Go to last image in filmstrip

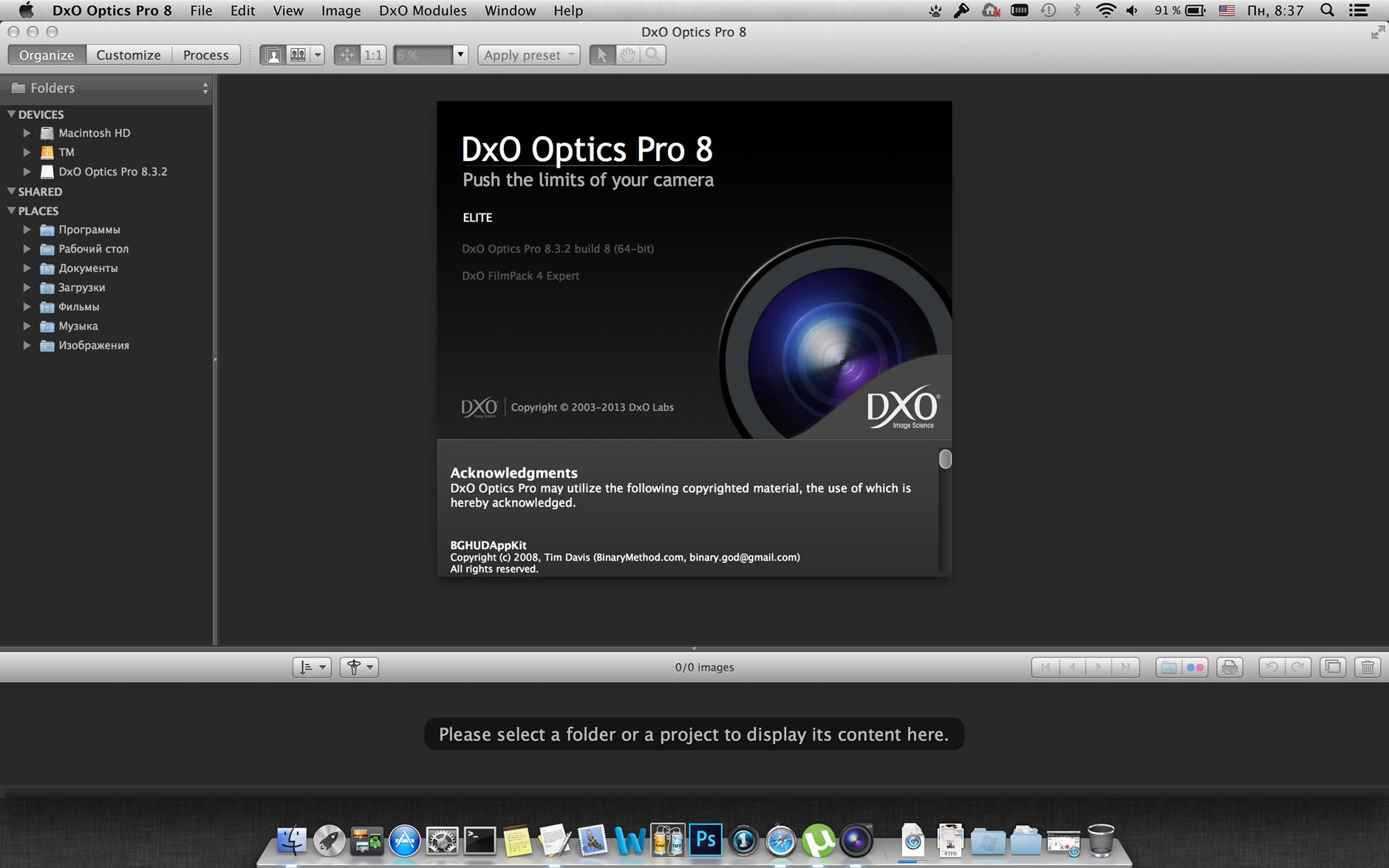(x=1125, y=667)
